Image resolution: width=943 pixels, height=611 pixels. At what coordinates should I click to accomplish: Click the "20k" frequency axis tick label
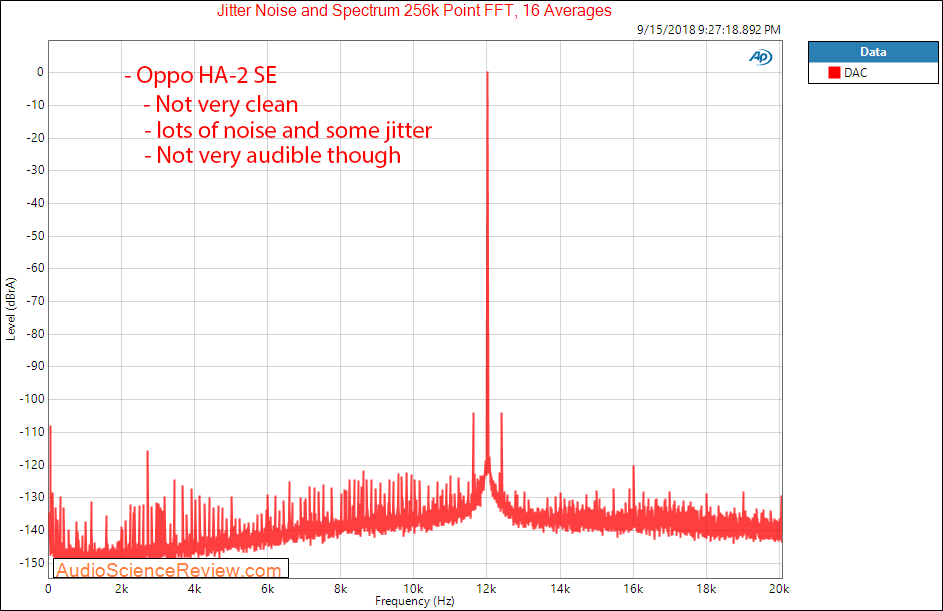(779, 589)
